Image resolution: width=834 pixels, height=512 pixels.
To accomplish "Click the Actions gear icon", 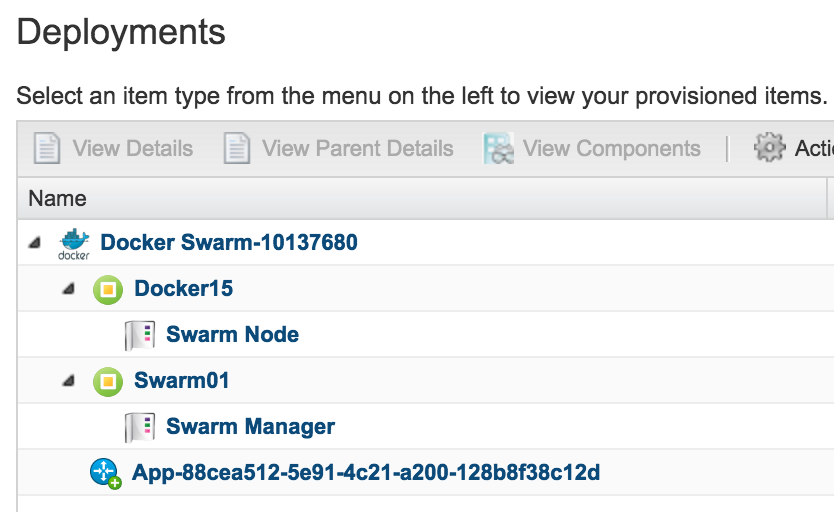I will [x=769, y=148].
